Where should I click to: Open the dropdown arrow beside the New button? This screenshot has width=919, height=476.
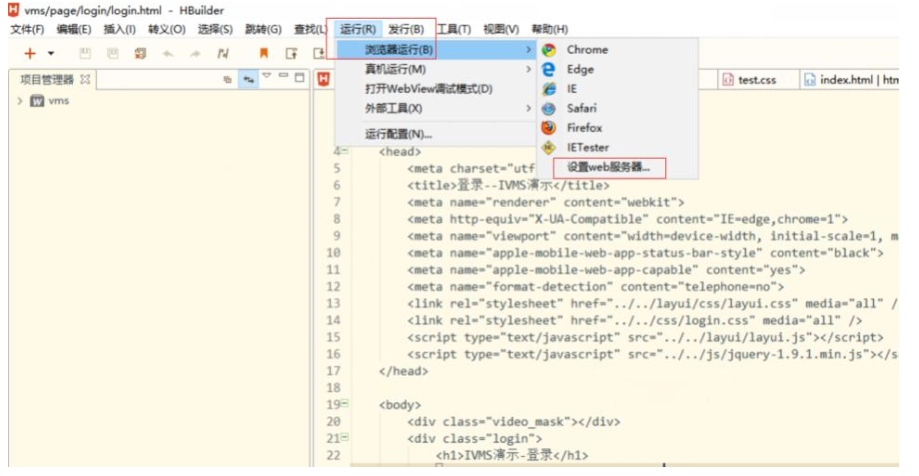pos(51,53)
